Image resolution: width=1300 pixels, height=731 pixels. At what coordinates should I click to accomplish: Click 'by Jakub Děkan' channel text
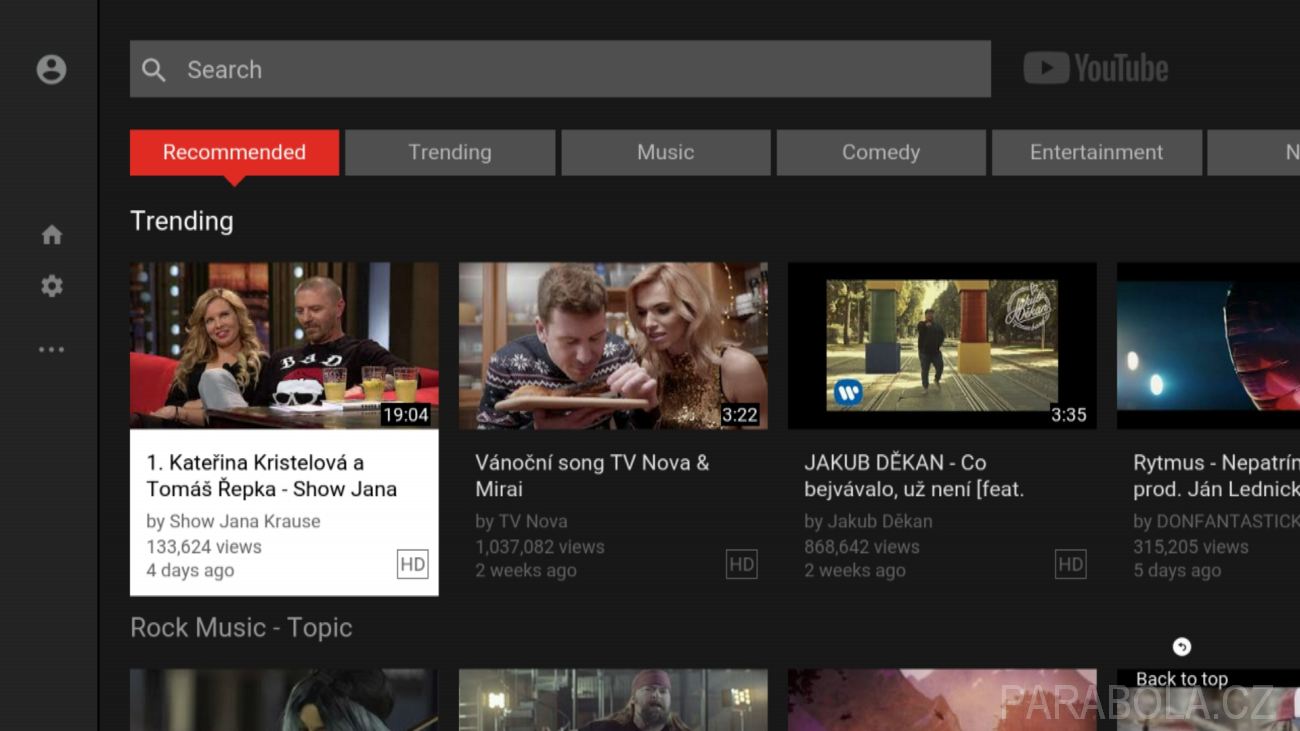pos(868,521)
